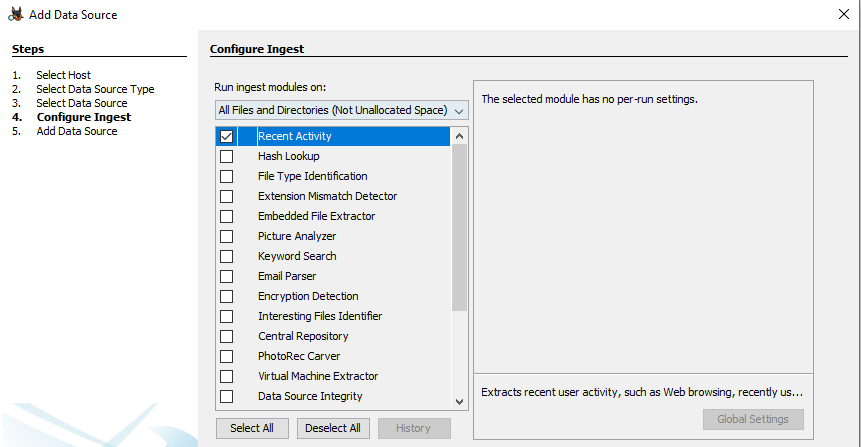Toggle the Encryption Detection checkbox

pos(226,296)
